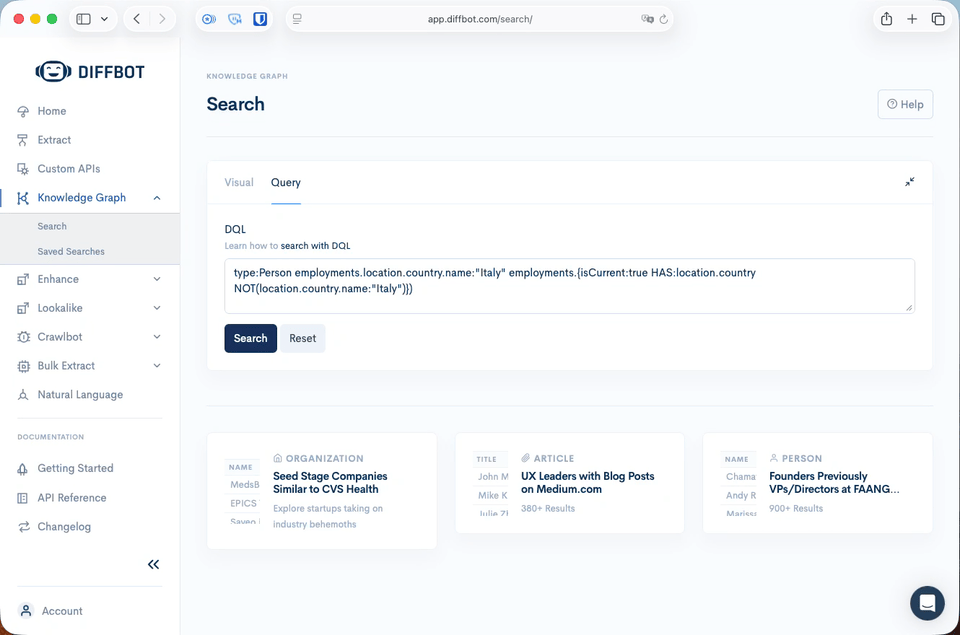This screenshot has width=960, height=635.
Task: Open the chat support widget
Action: [927, 603]
